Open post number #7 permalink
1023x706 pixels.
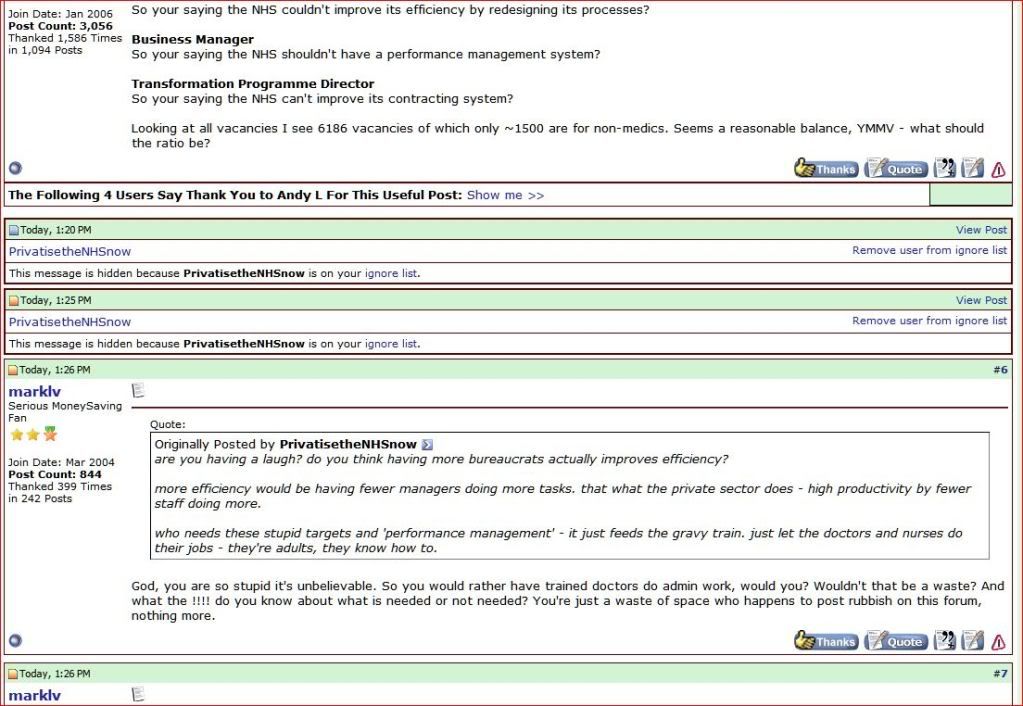1000,674
